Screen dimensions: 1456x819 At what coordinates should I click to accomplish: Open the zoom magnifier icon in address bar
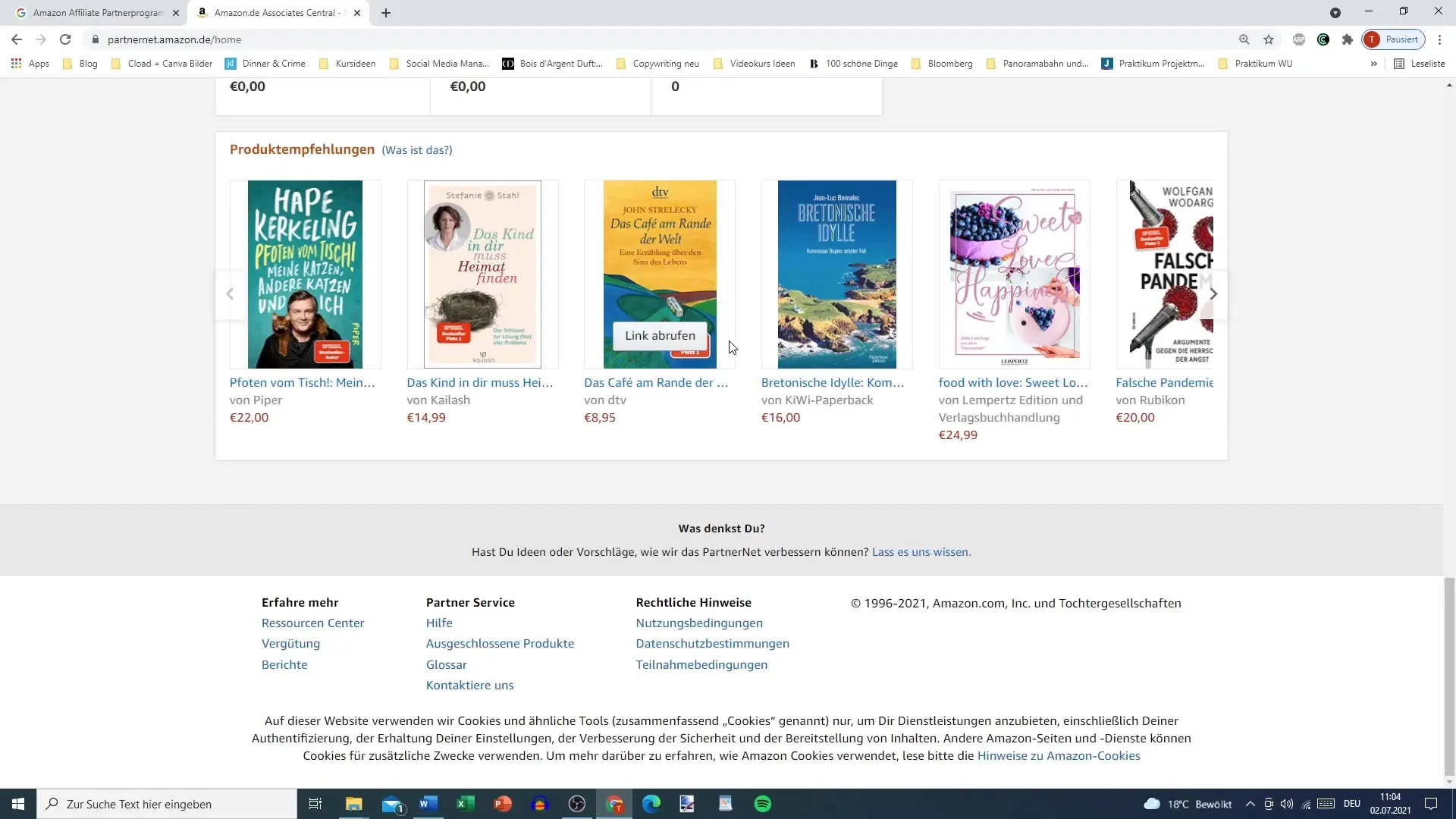(x=1244, y=39)
